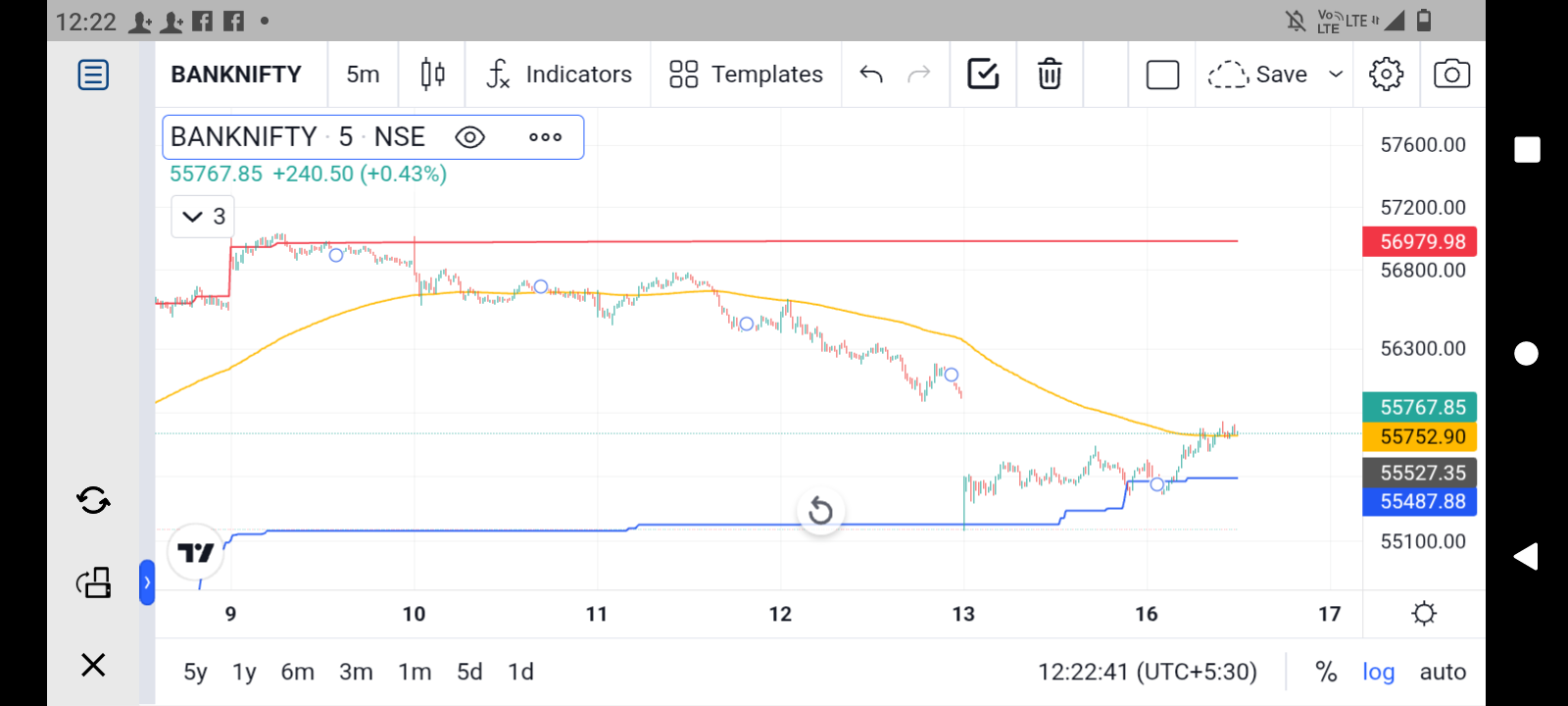Tap the muted notifications bell status icon

1296,21
